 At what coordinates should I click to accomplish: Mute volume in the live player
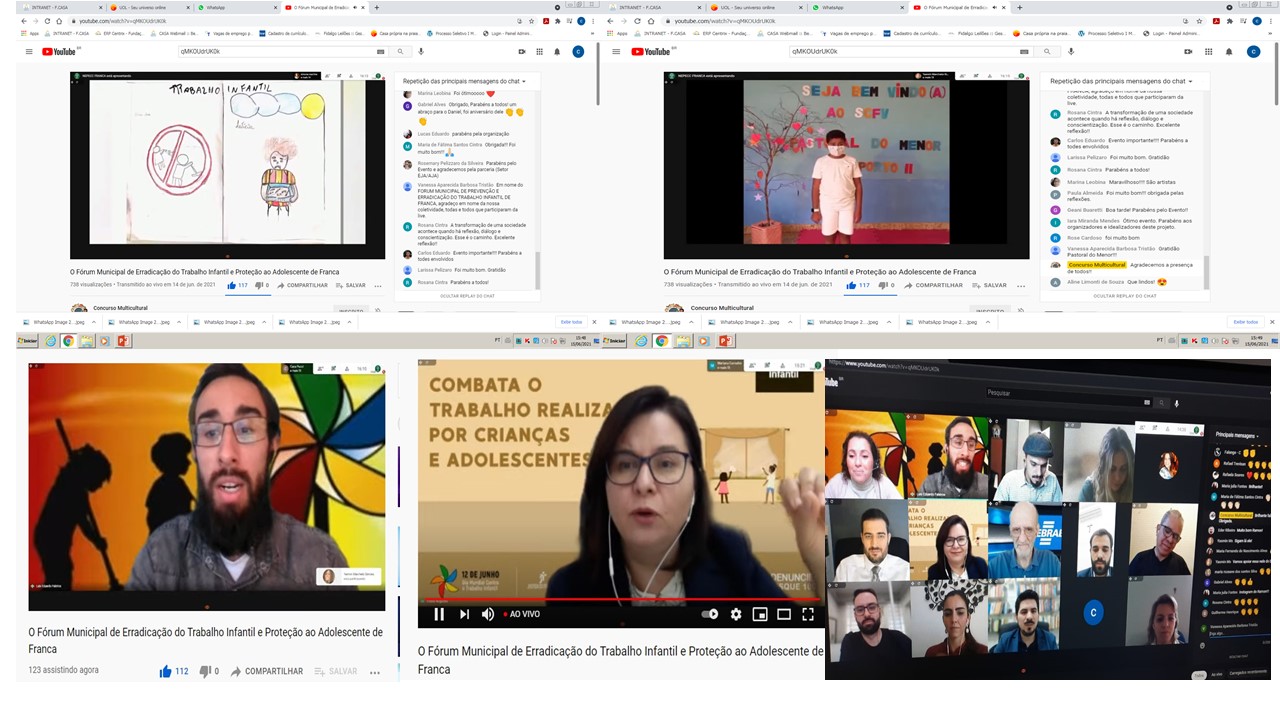point(488,614)
